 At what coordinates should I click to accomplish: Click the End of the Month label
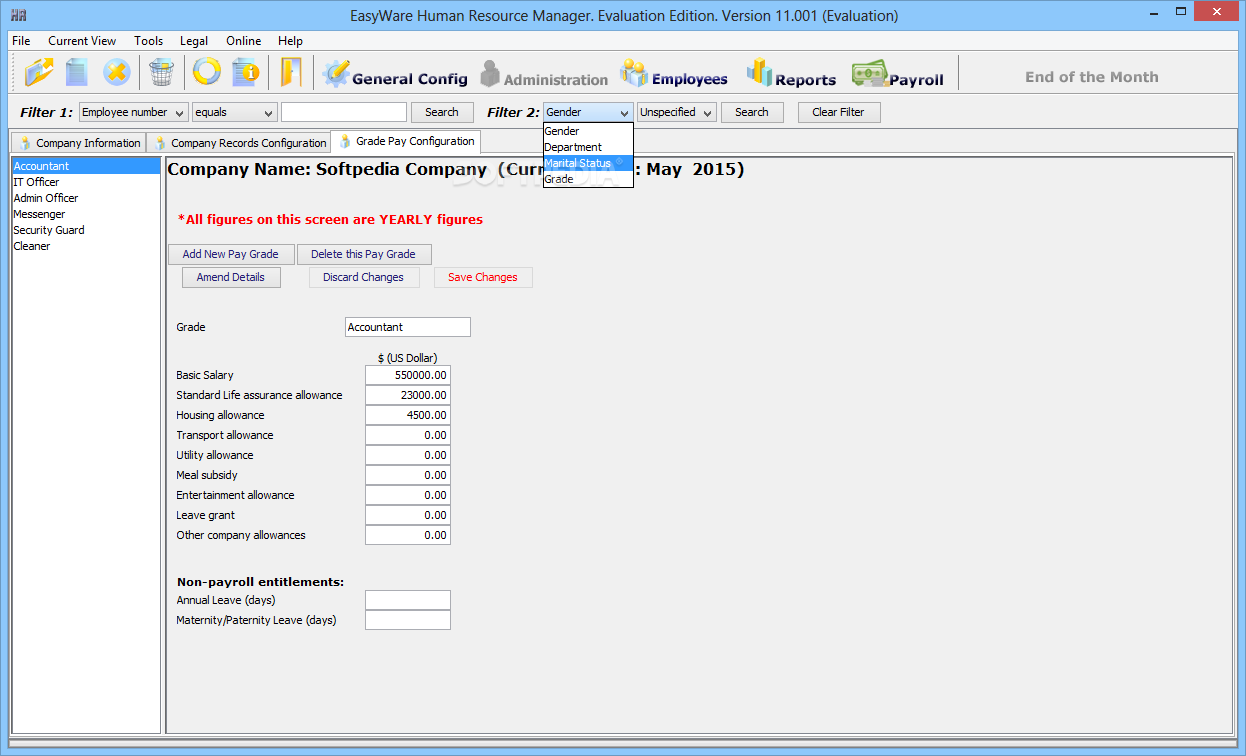coord(1092,77)
